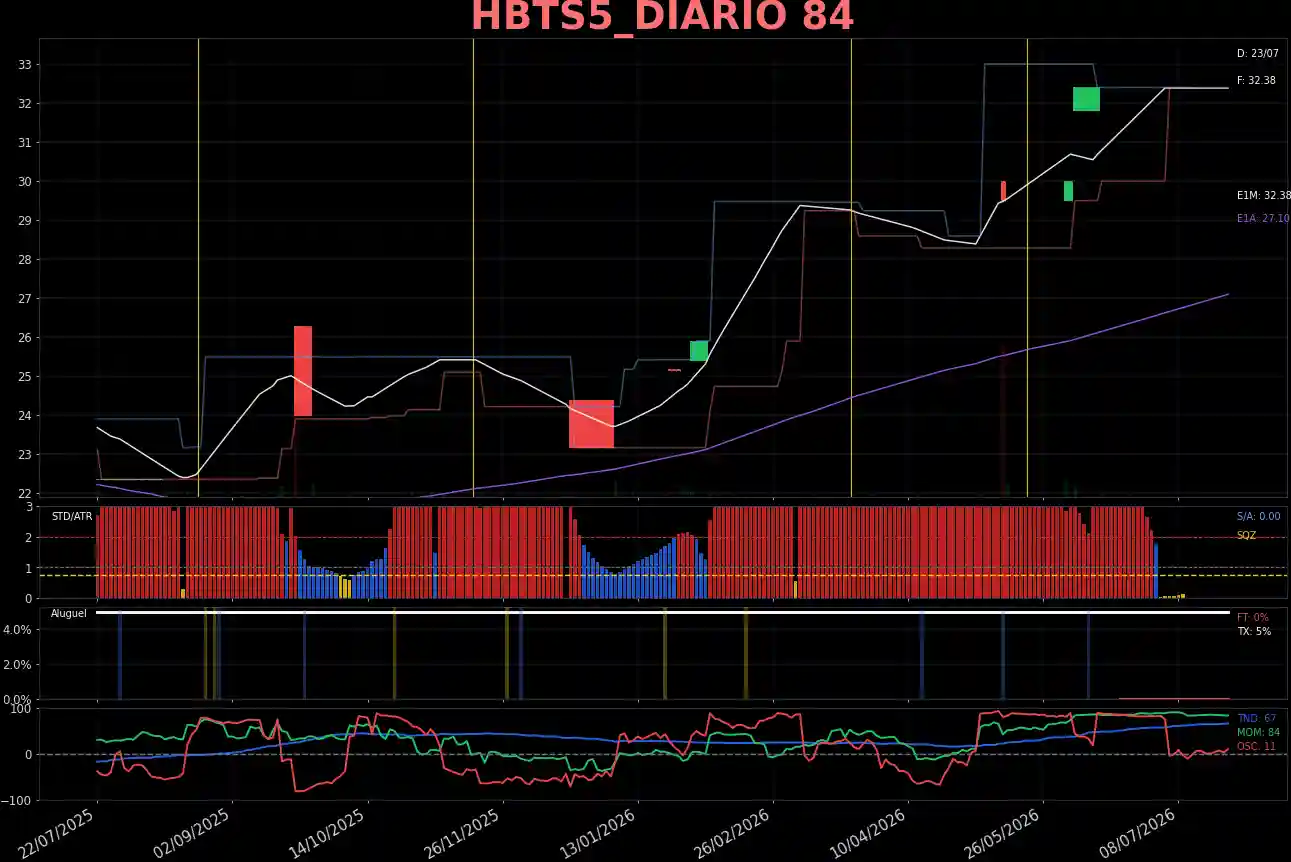
Task: Click the 26/02/2026 date axis label
Action: 735,834
